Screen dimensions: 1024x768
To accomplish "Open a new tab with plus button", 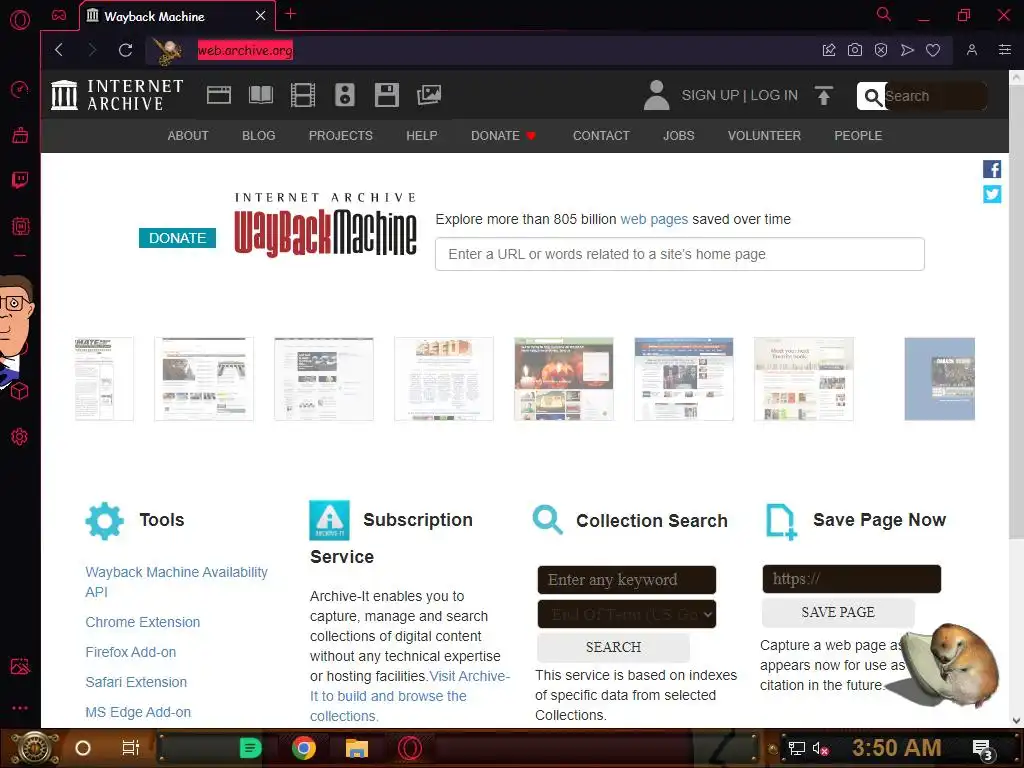I will [x=291, y=14].
